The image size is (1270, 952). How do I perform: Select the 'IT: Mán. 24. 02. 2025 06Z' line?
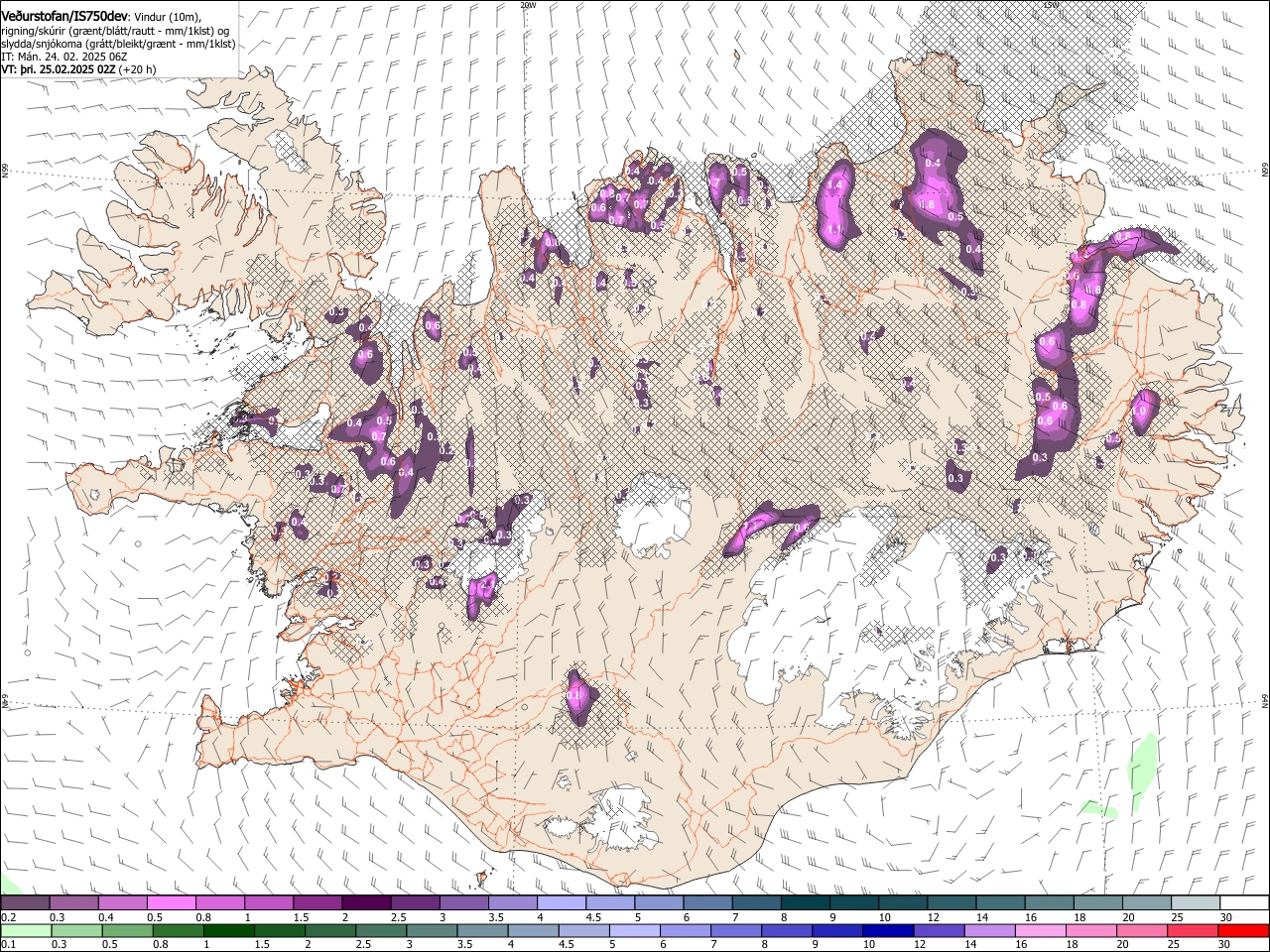pyautogui.click(x=64, y=57)
